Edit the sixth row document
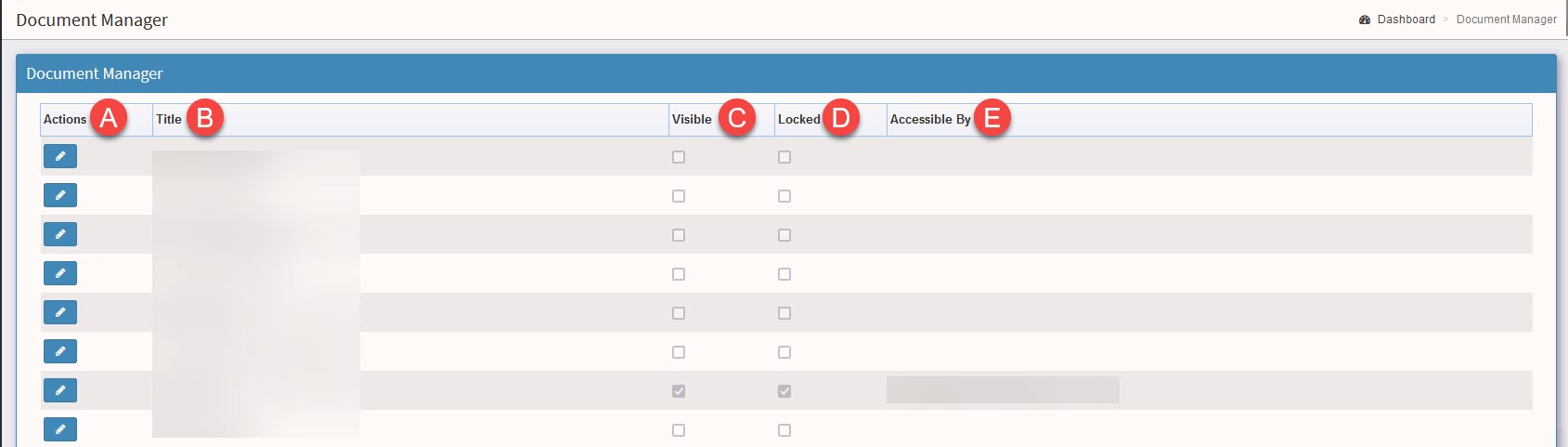 pyautogui.click(x=59, y=351)
